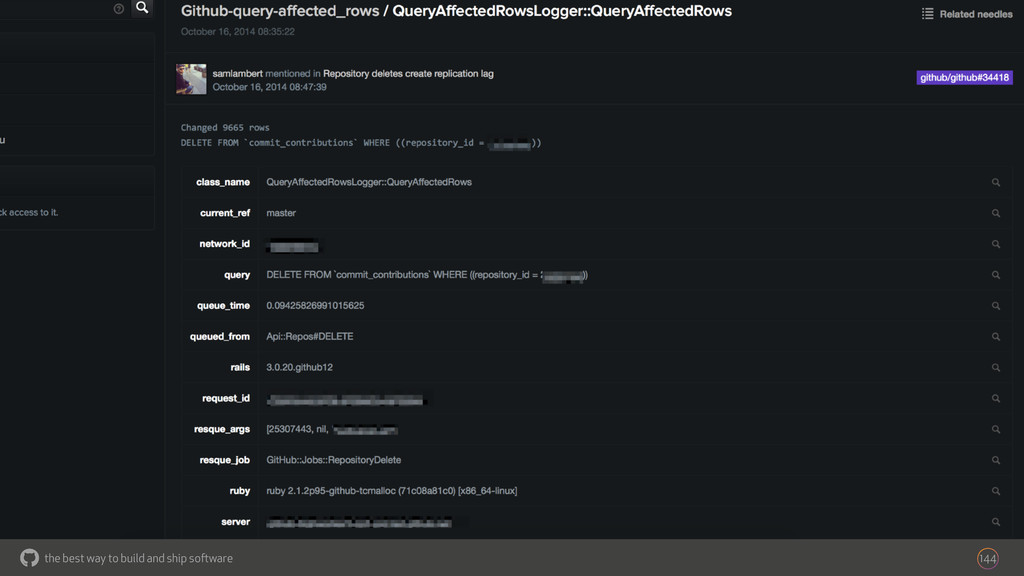This screenshot has width=1024, height=576.
Task: Open 'Repository deletes create replication lag' issue link
Action: (x=408, y=74)
